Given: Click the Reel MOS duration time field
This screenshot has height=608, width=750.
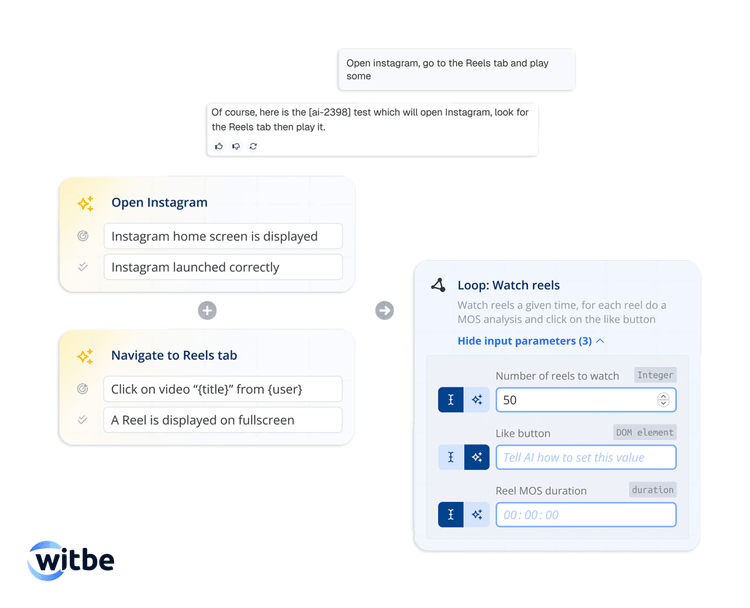Looking at the screenshot, I should 586,514.
